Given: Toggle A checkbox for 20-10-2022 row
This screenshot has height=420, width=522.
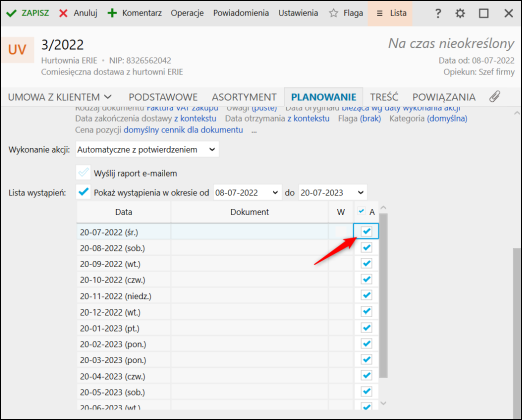Looking at the screenshot, I should click(x=367, y=279).
